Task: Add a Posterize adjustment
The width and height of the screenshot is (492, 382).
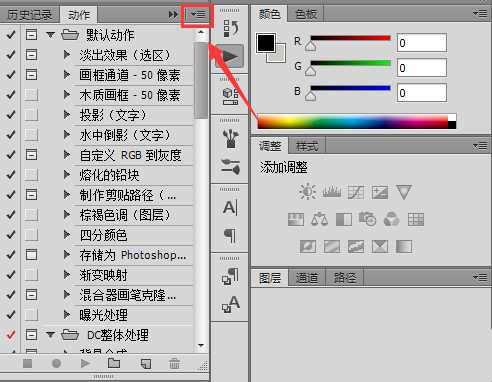Action: 332,247
